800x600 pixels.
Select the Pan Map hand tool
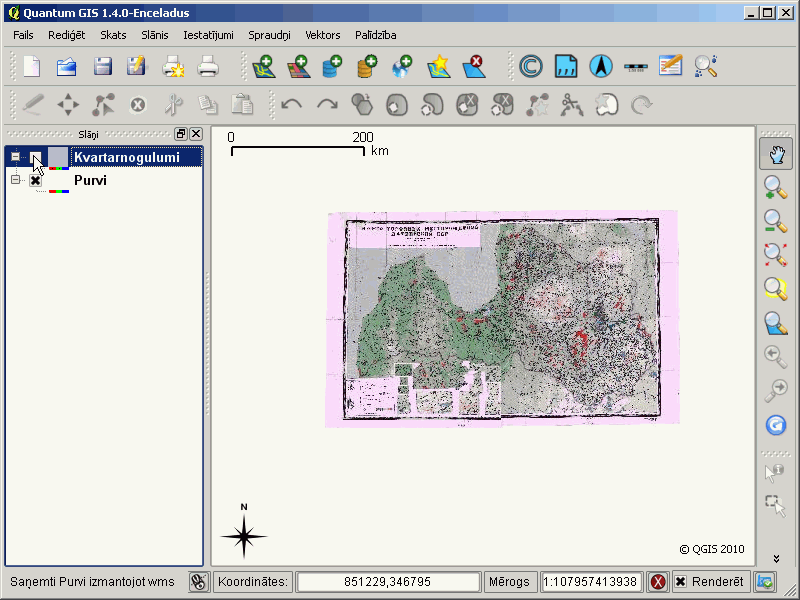(x=776, y=155)
